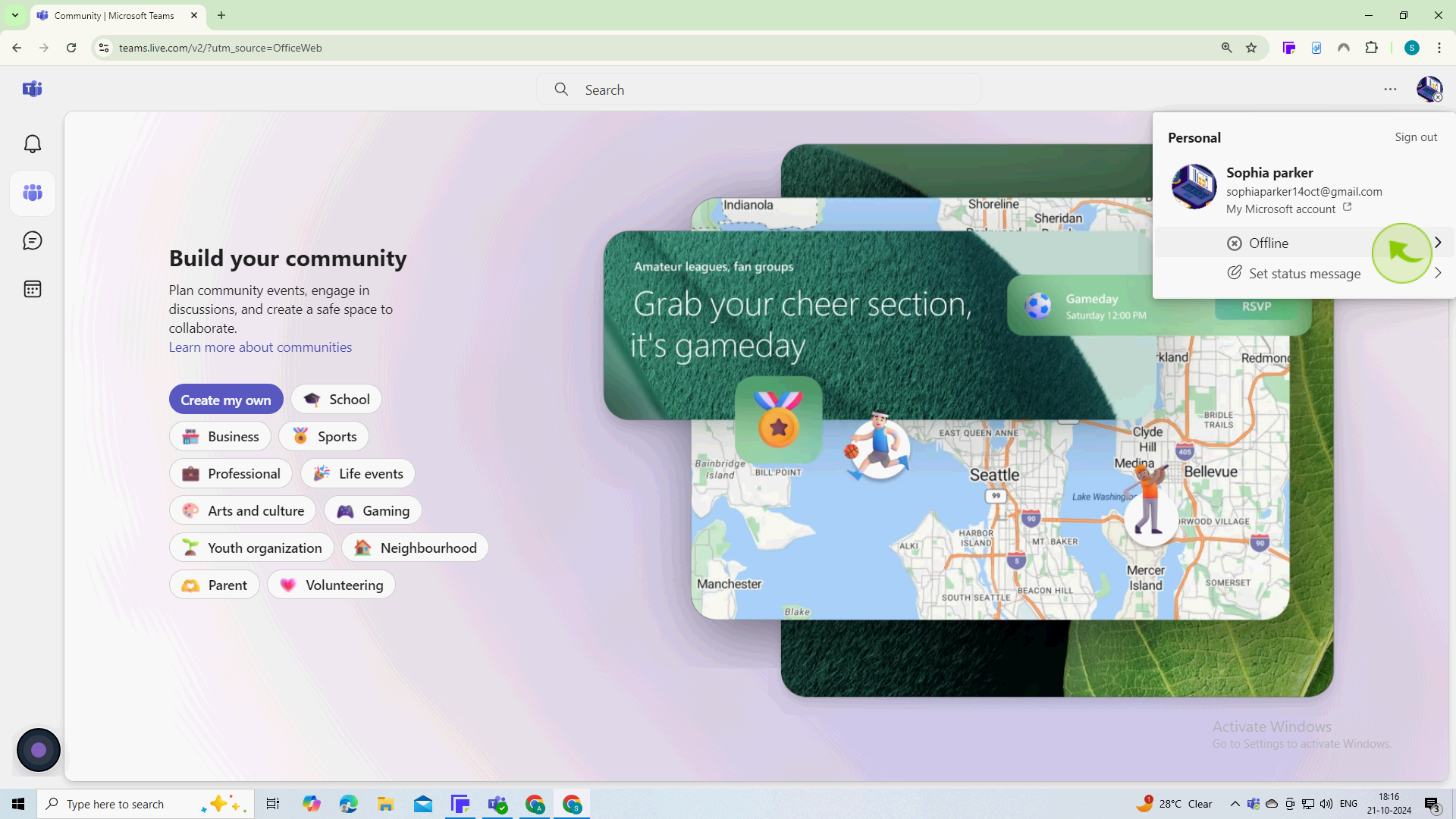Open Set status message option

(x=1304, y=273)
